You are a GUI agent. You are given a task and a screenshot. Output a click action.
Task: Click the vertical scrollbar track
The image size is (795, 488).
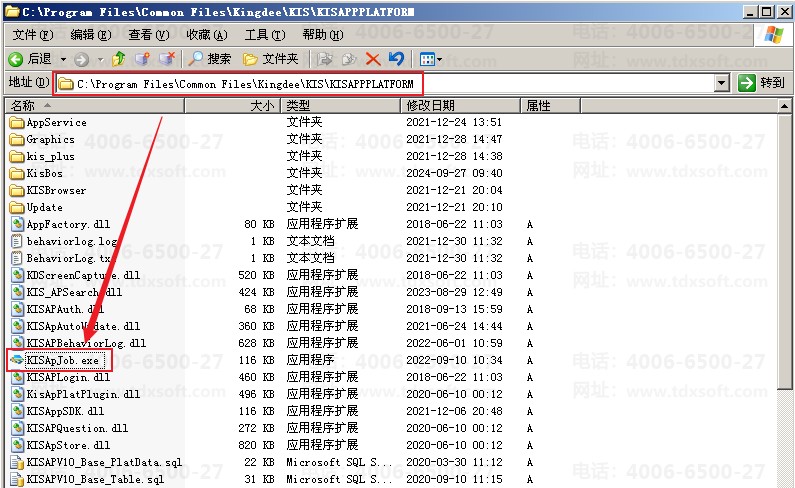(x=784, y=436)
